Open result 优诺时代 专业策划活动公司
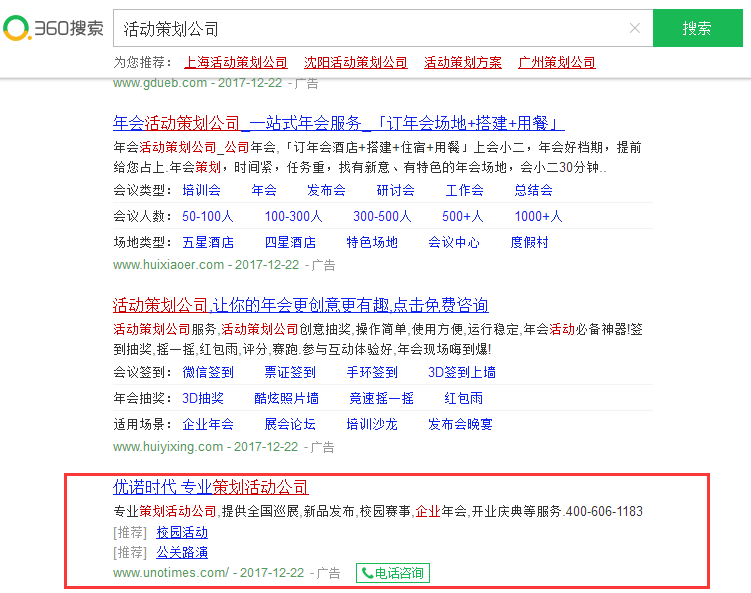 [x=211, y=487]
